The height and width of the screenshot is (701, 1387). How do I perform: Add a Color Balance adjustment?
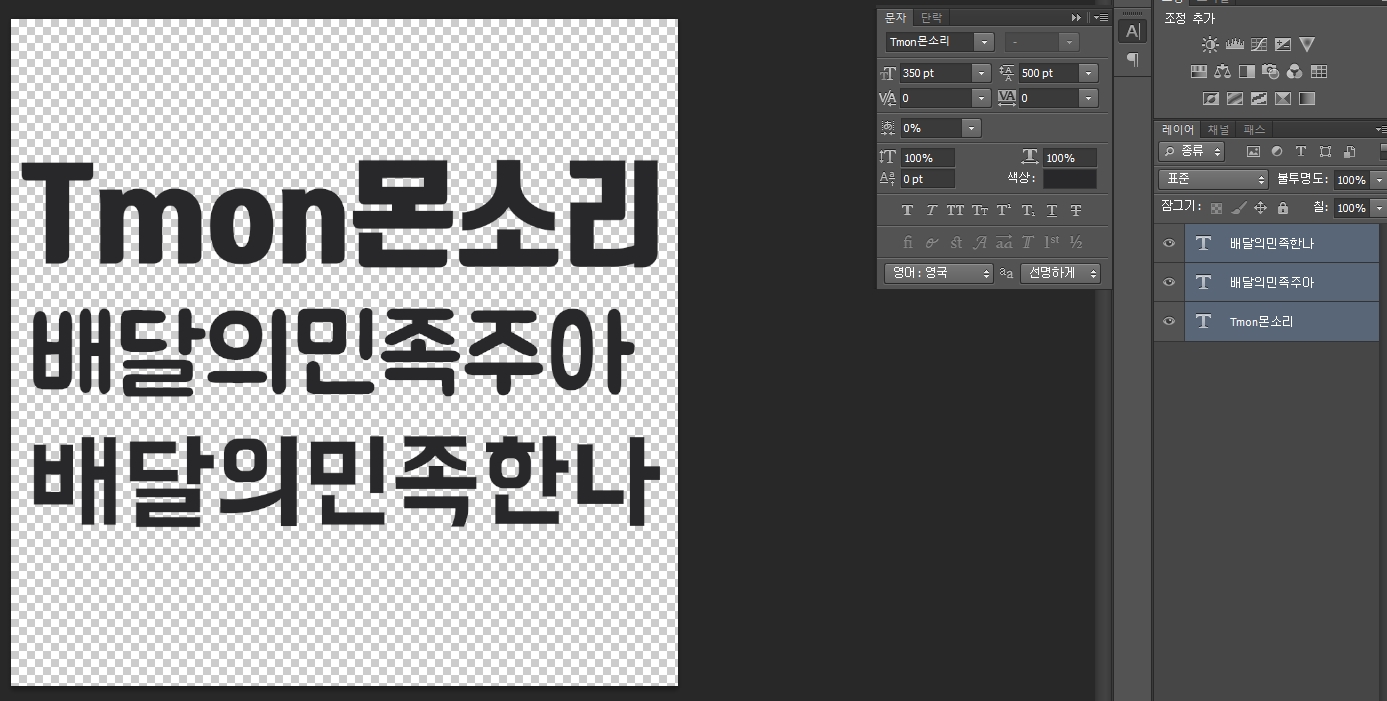tap(1222, 72)
